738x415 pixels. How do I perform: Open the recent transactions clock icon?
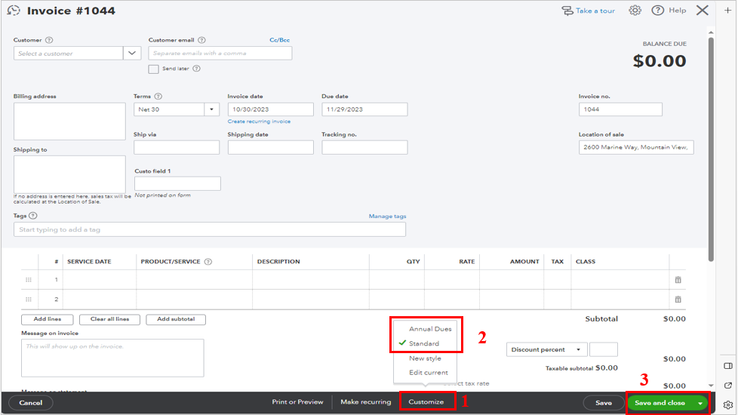coord(14,10)
